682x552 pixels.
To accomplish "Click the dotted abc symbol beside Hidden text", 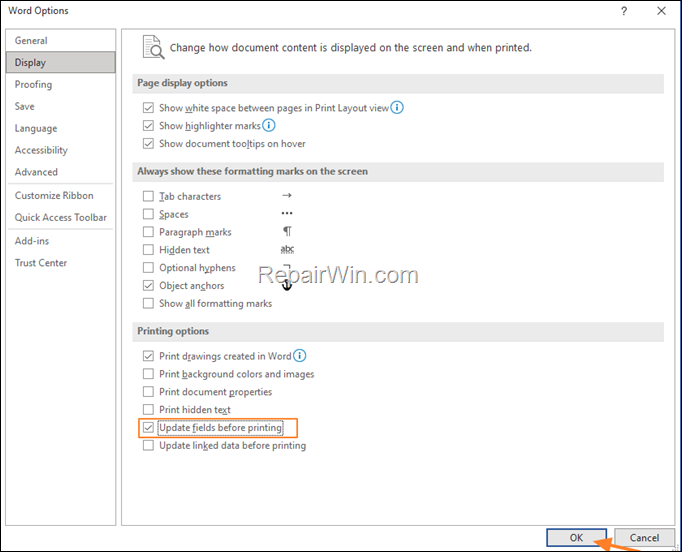I will click(287, 249).
